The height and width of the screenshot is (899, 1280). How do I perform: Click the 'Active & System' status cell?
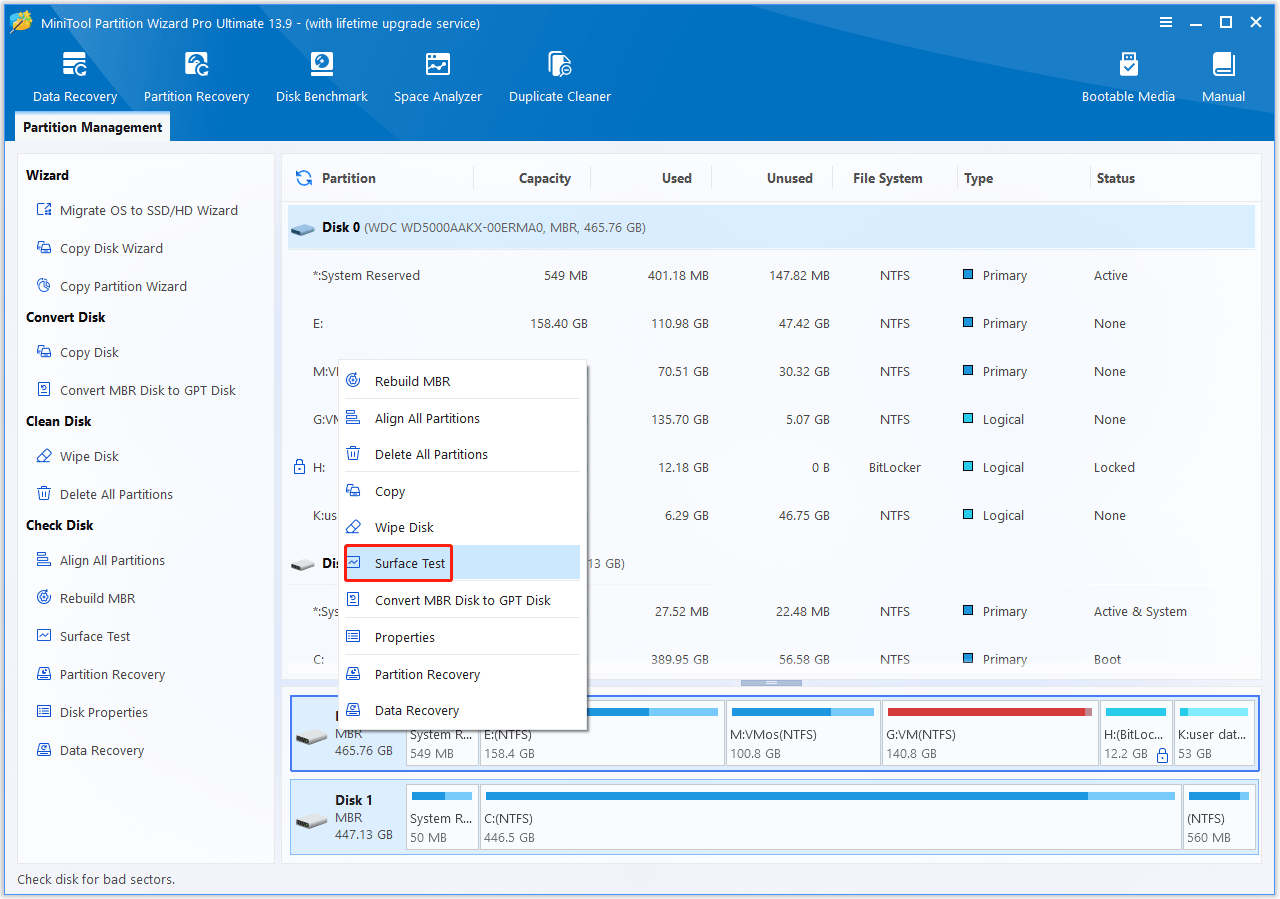[x=1140, y=611]
